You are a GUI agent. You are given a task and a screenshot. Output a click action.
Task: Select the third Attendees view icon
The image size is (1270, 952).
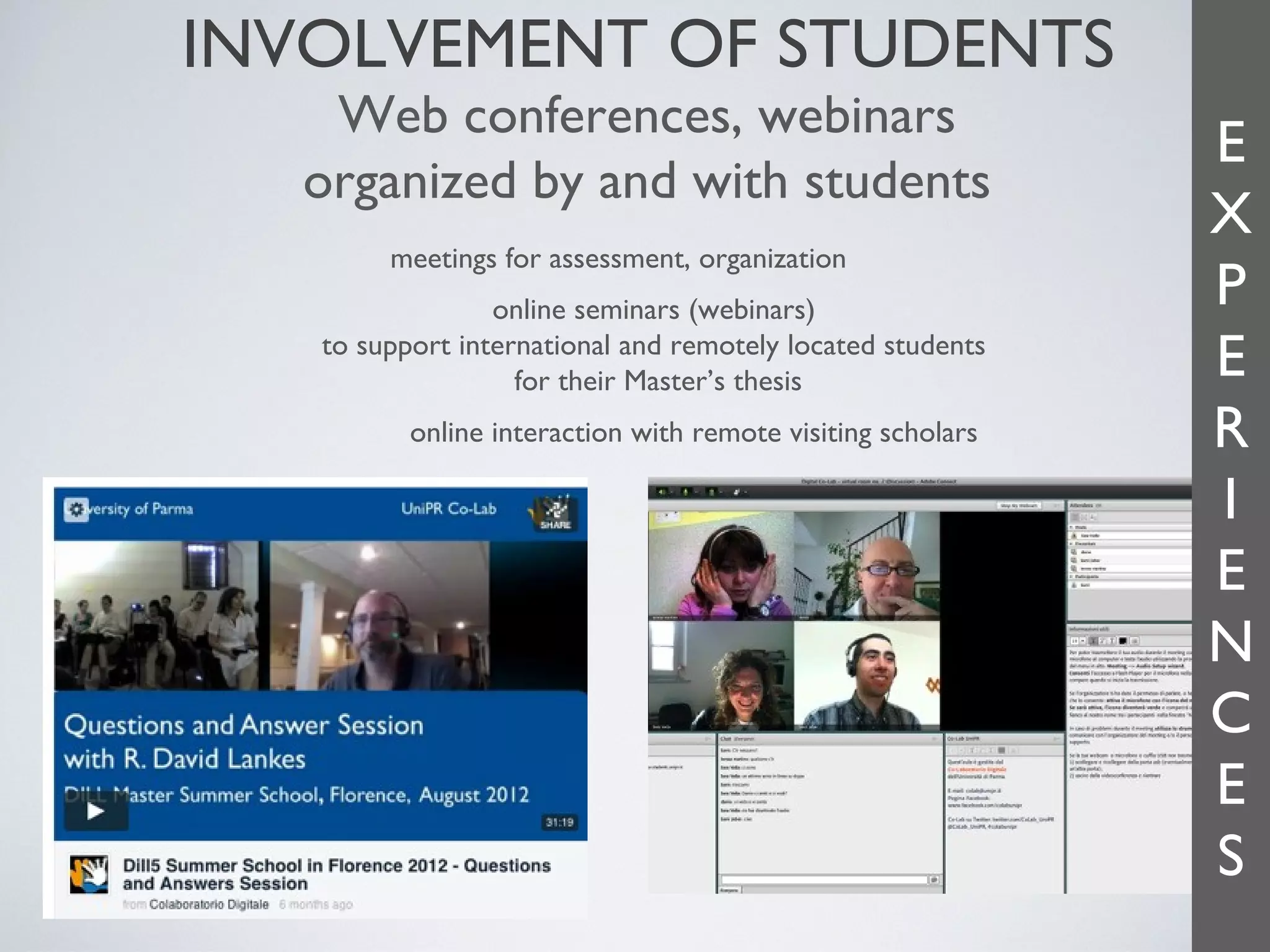point(1093,517)
